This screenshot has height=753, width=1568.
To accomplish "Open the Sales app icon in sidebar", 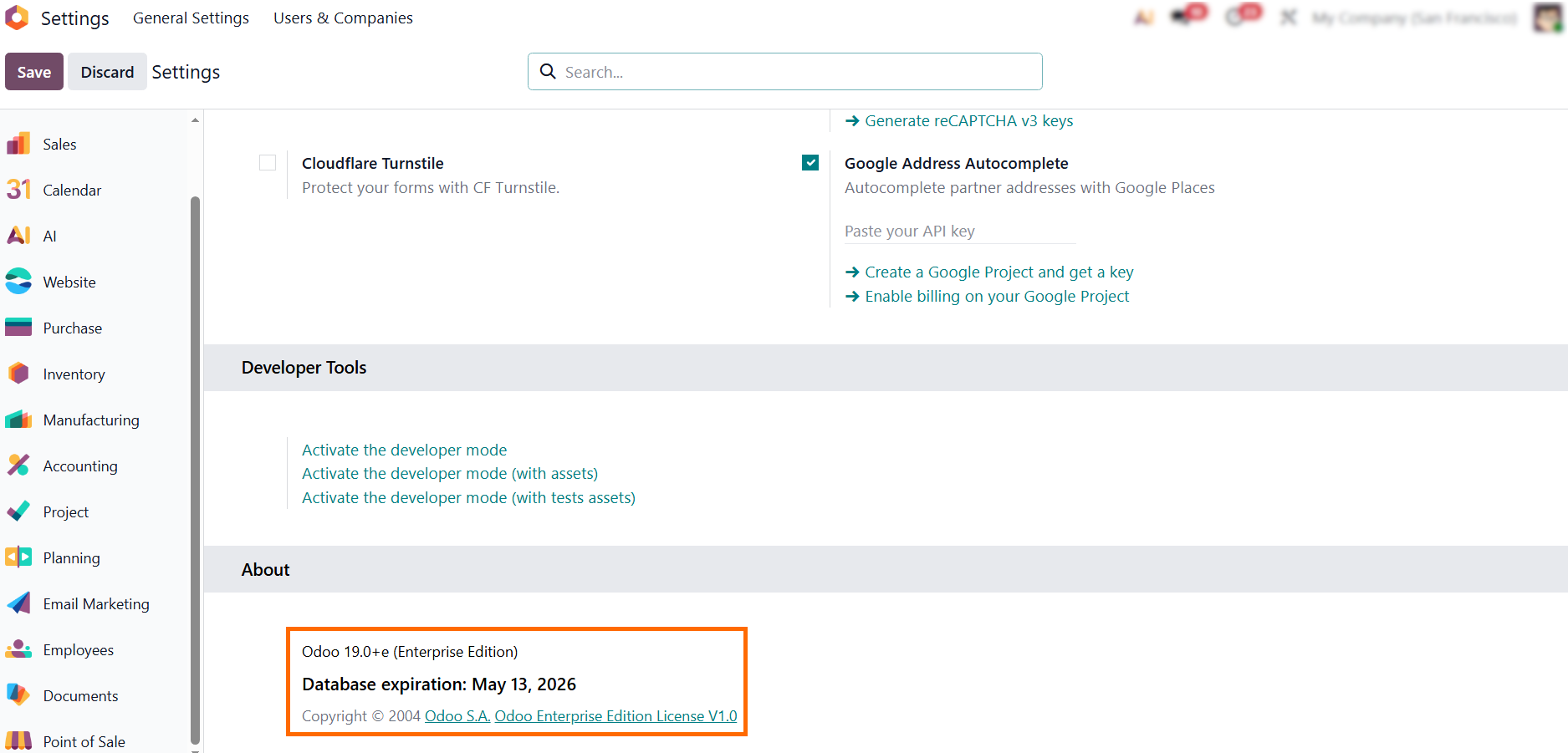I will tap(18, 144).
